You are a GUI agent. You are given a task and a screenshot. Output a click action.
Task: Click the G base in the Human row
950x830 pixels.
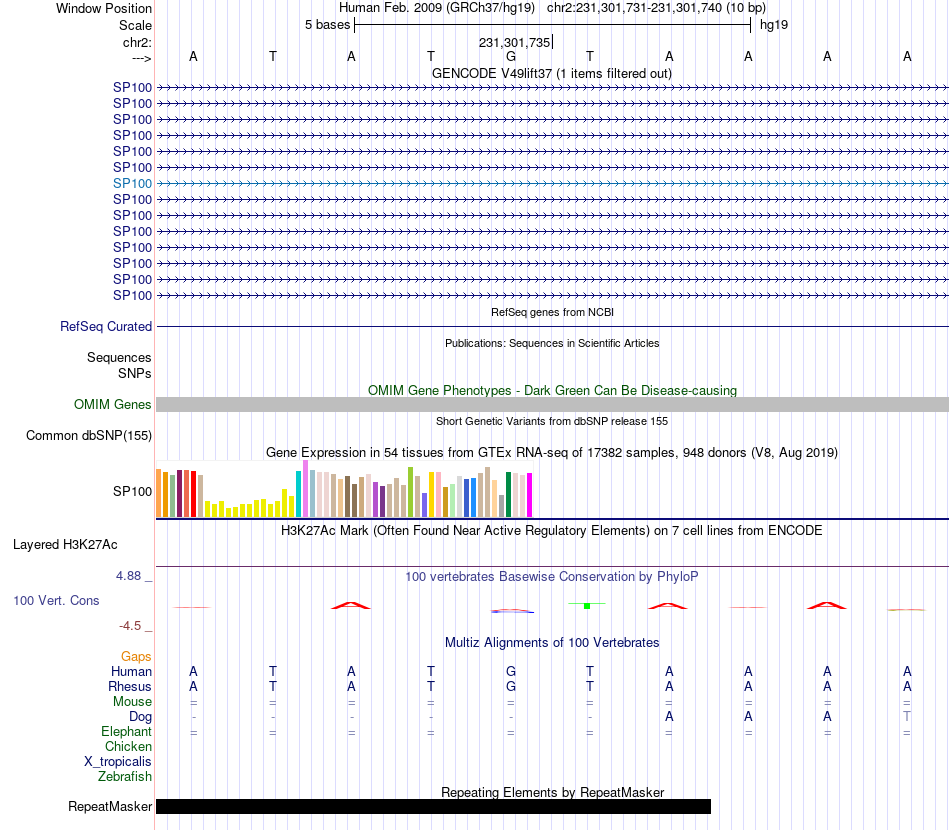coord(511,671)
